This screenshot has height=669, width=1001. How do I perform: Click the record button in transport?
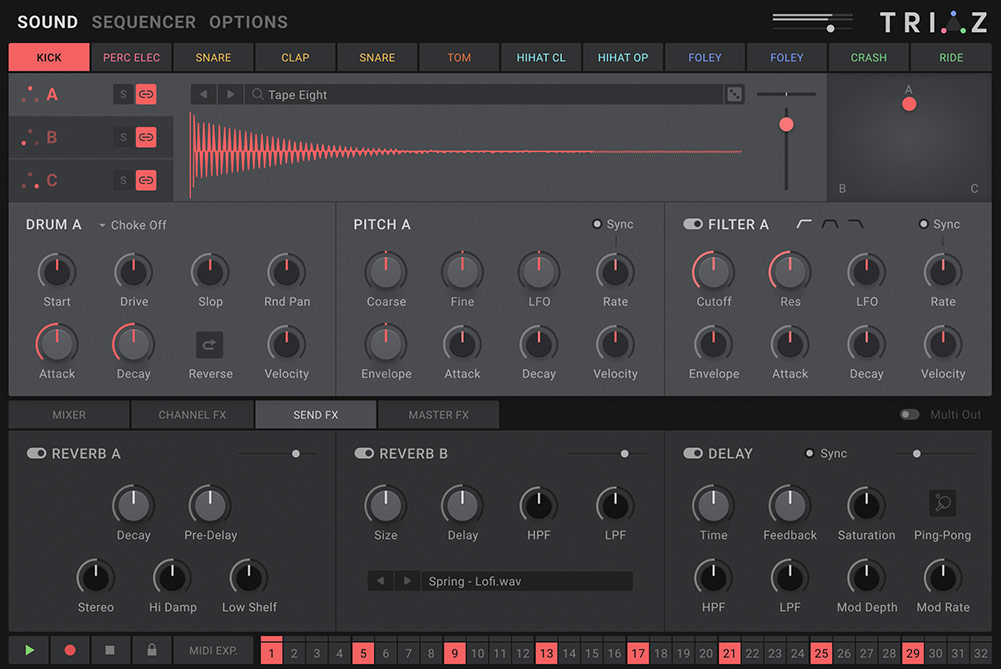(x=70, y=650)
